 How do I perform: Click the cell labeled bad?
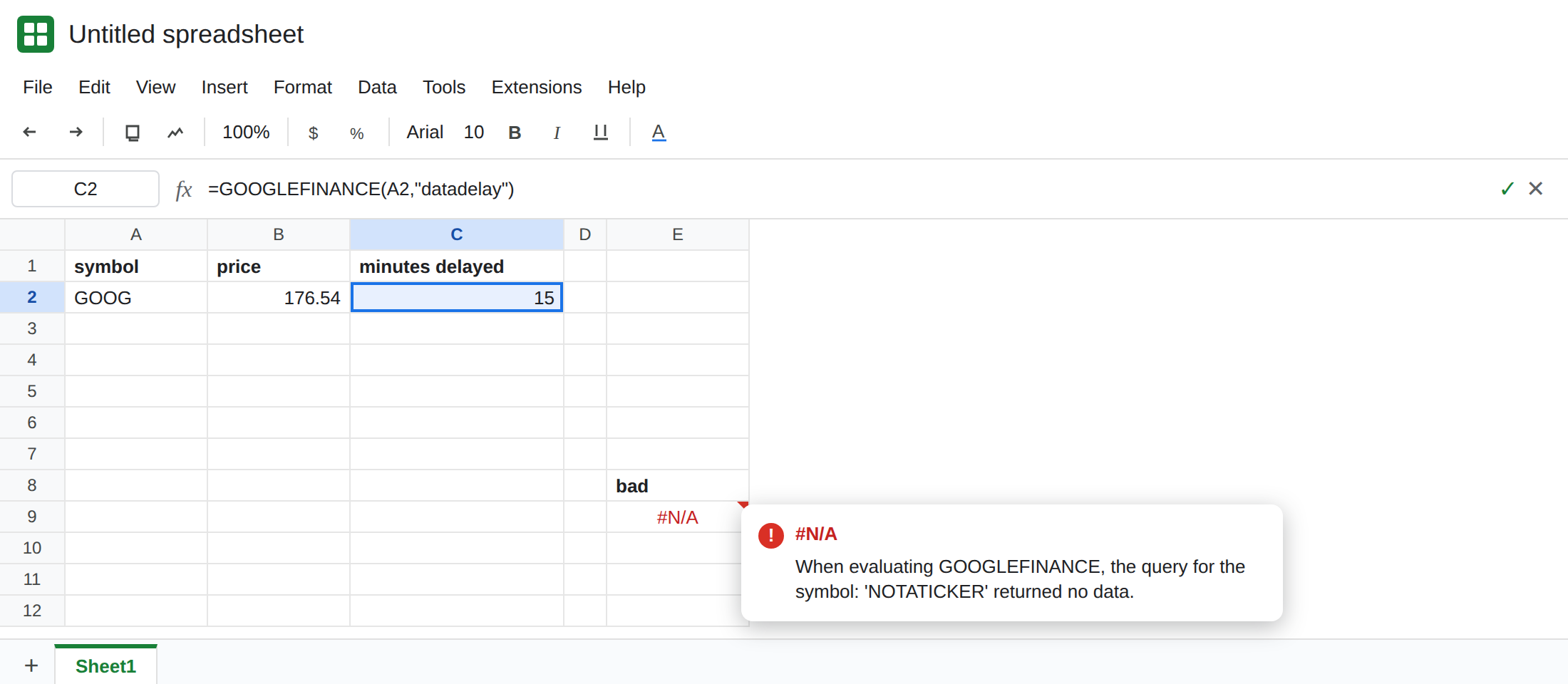coord(678,485)
